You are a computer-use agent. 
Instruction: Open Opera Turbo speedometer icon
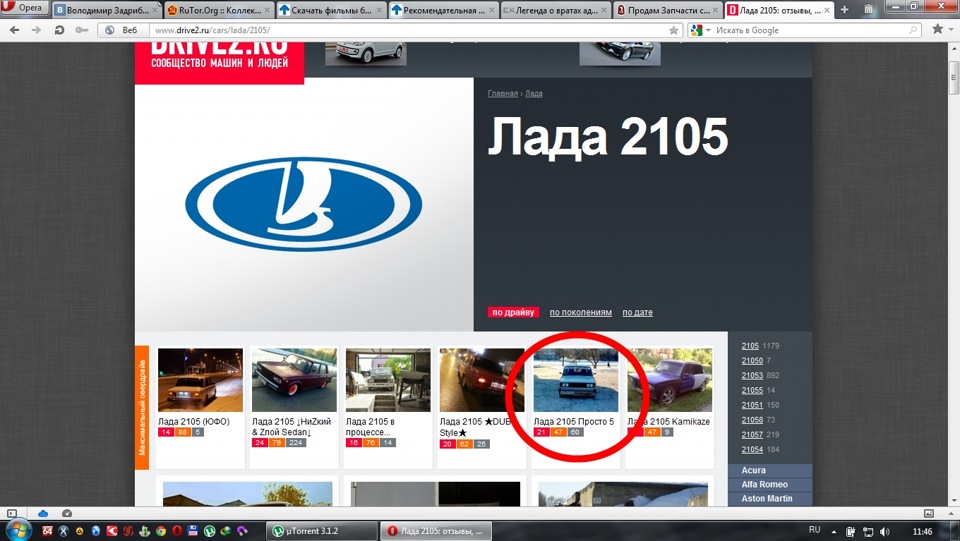click(x=67, y=513)
